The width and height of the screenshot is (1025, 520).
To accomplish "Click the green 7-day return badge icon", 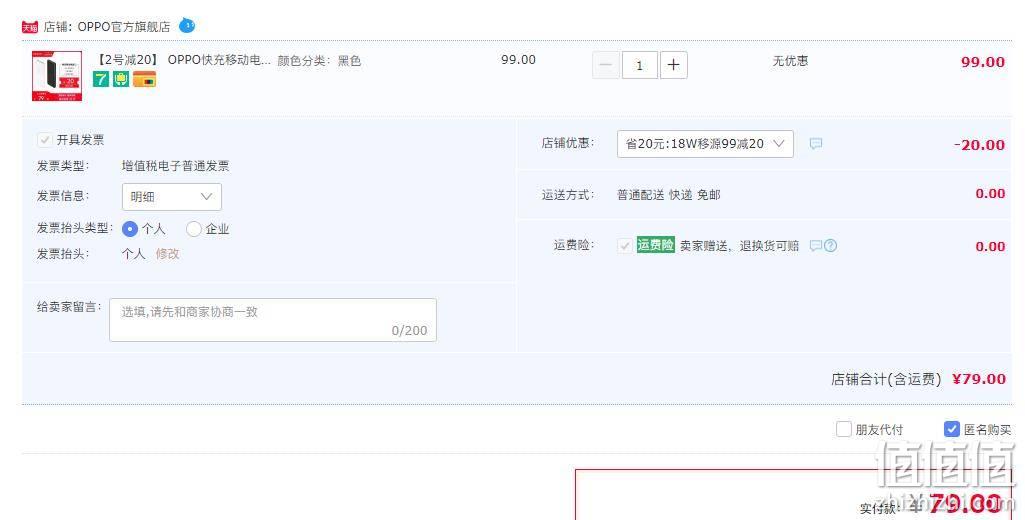I will [101, 79].
